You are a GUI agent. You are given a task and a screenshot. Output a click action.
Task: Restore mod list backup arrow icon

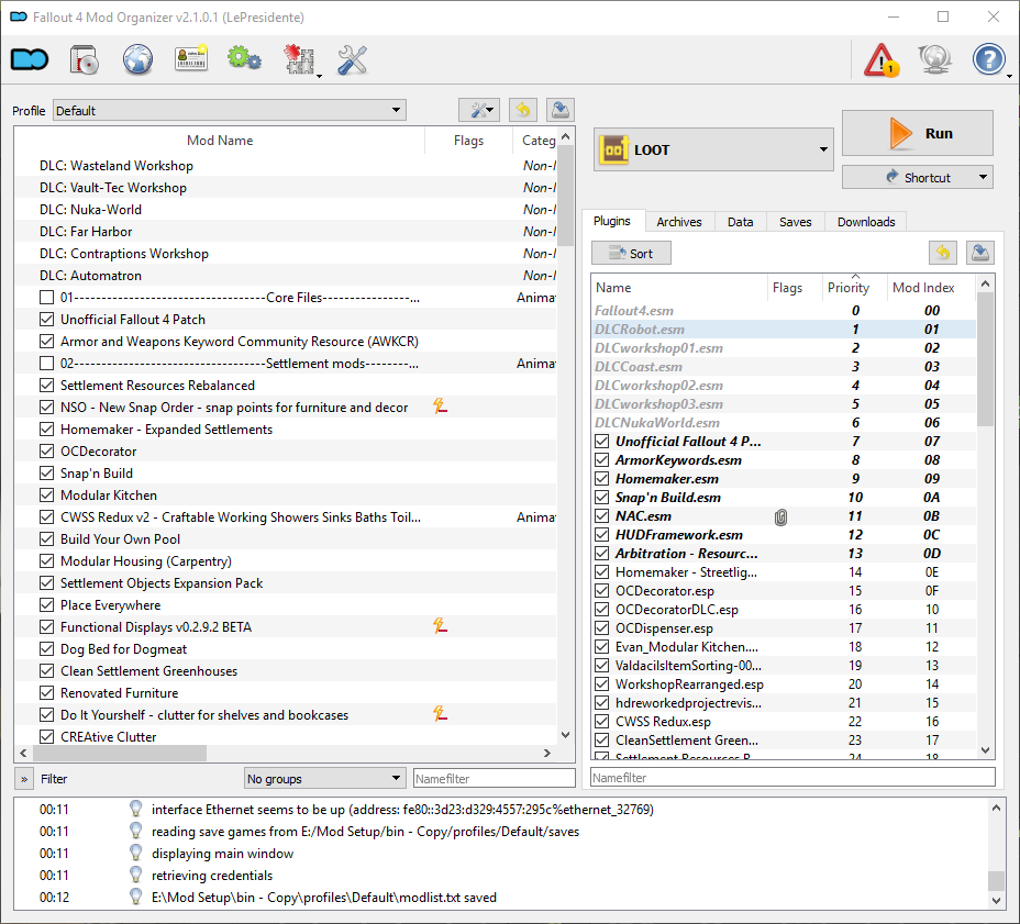pos(523,110)
